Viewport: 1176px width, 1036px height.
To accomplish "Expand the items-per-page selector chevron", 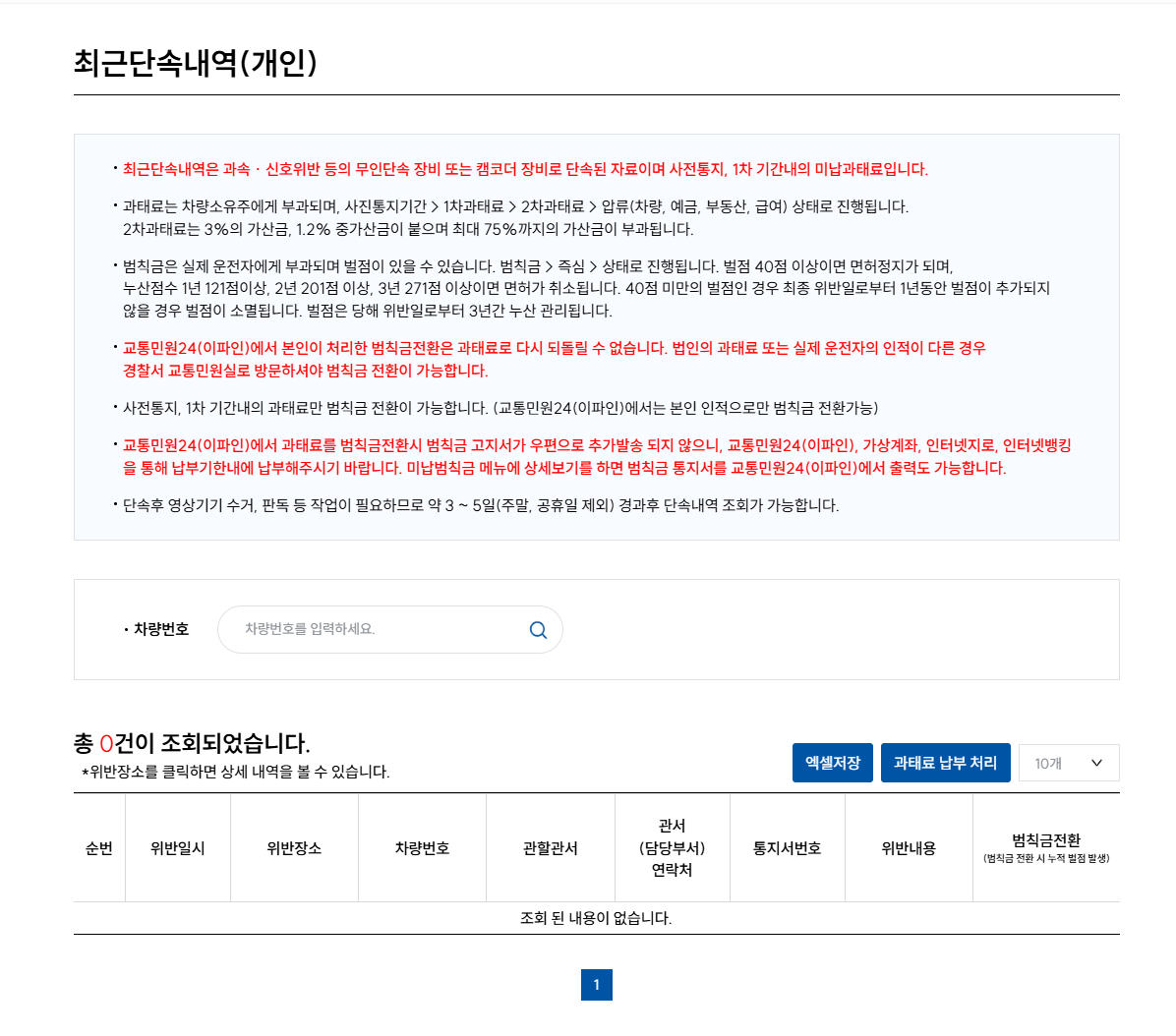I will click(x=1097, y=762).
